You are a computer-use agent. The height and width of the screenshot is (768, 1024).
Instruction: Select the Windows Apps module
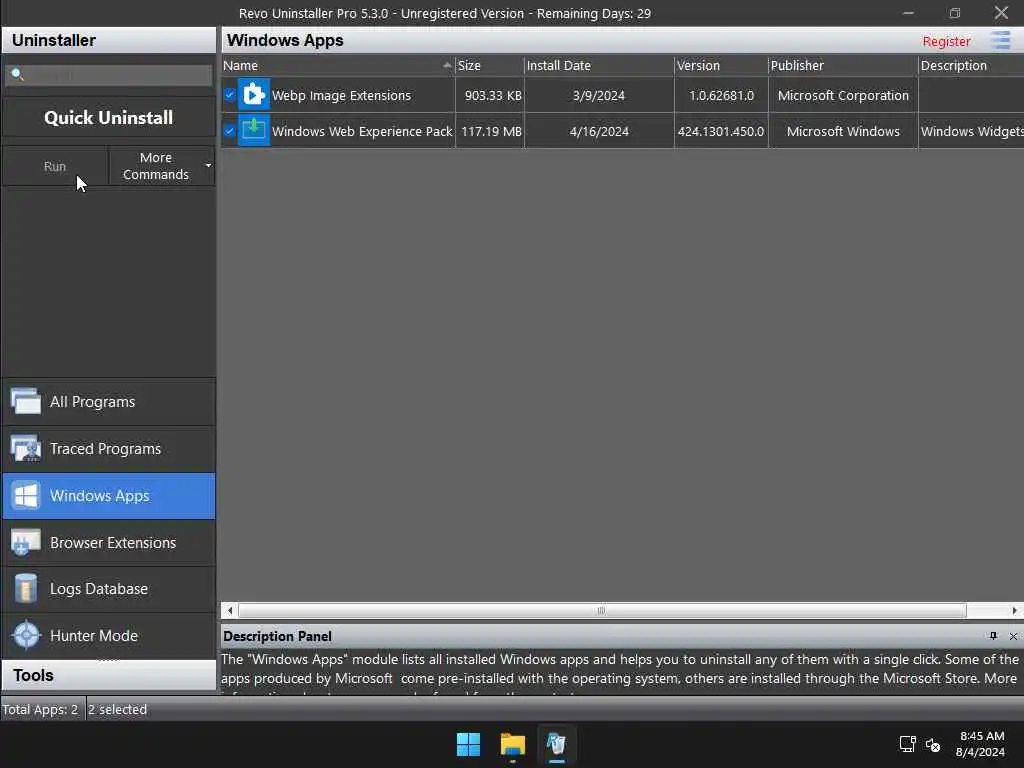pos(109,496)
